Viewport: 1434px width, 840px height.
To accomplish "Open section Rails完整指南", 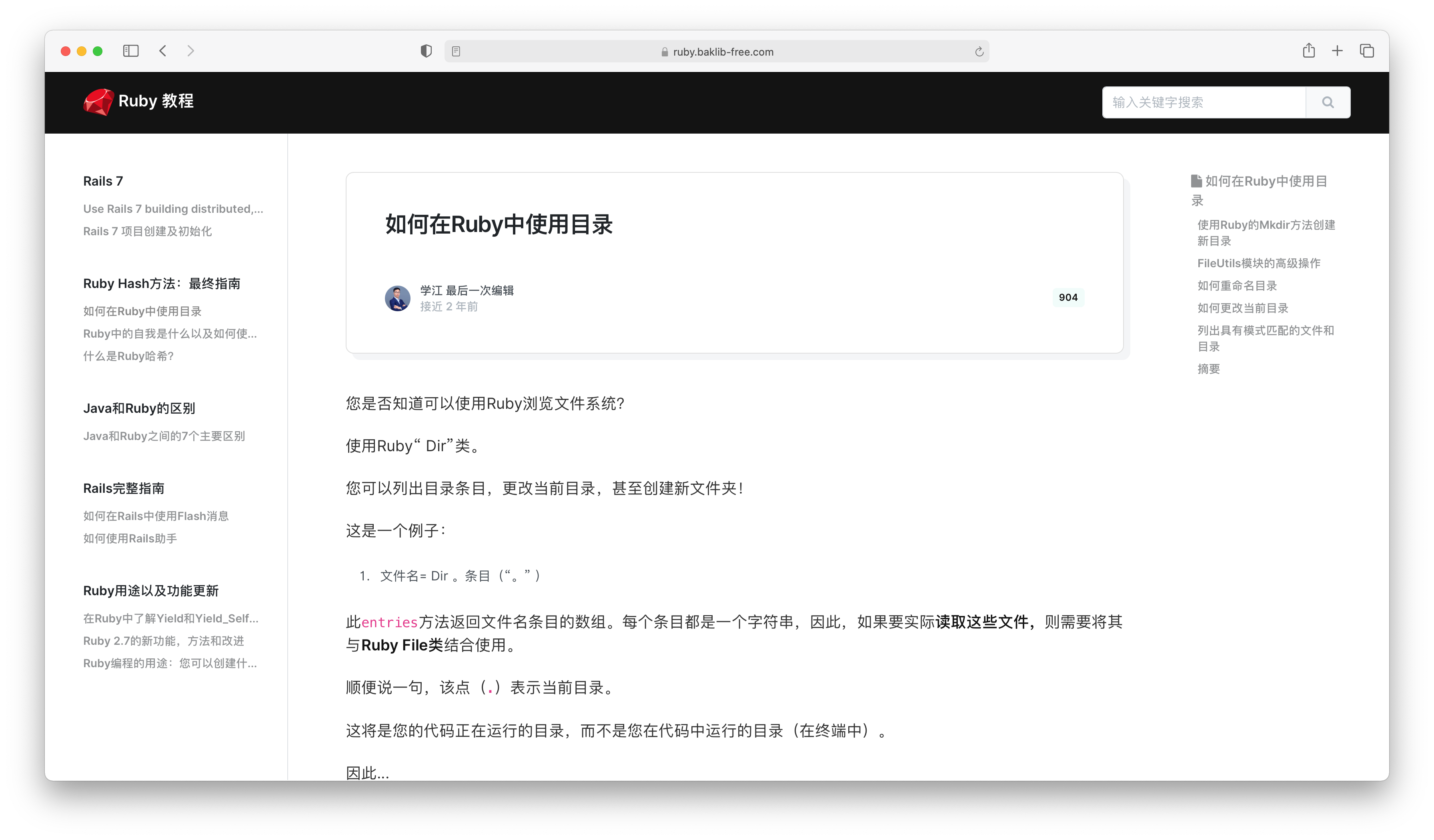I will pos(124,488).
